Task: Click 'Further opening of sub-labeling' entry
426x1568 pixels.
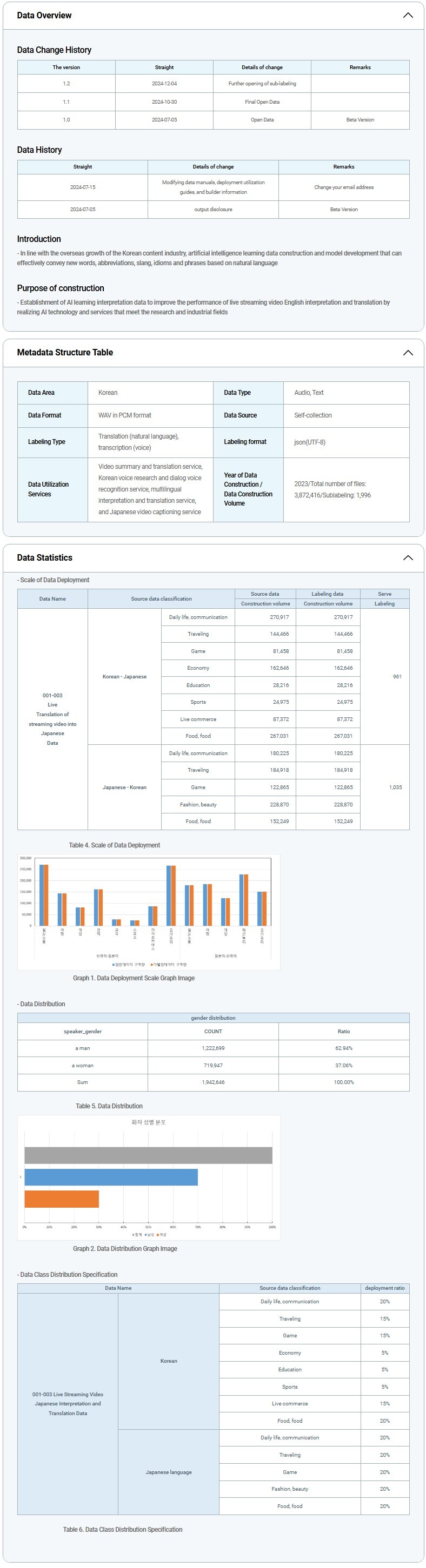Action: [262, 83]
